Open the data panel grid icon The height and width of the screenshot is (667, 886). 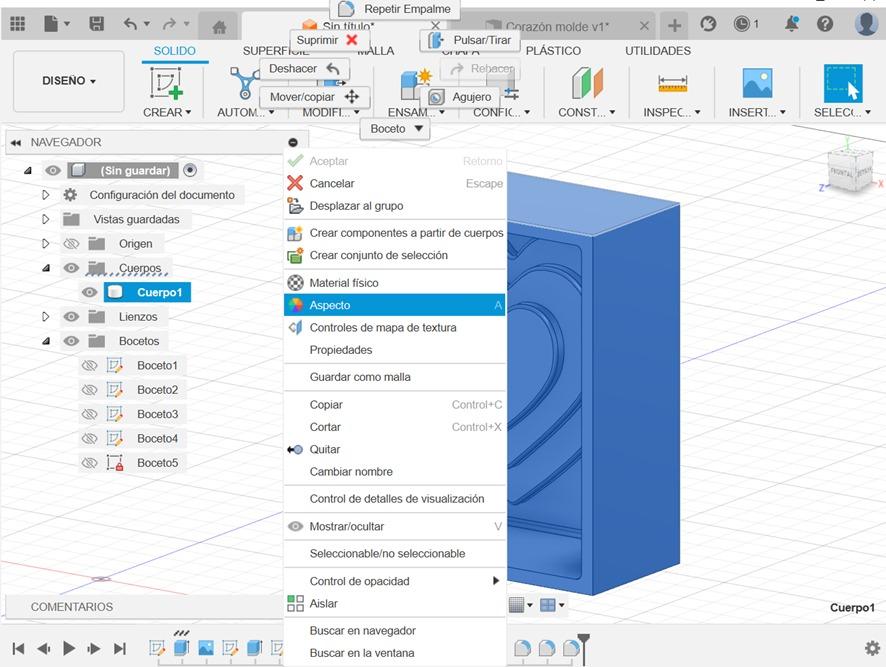pos(18,24)
